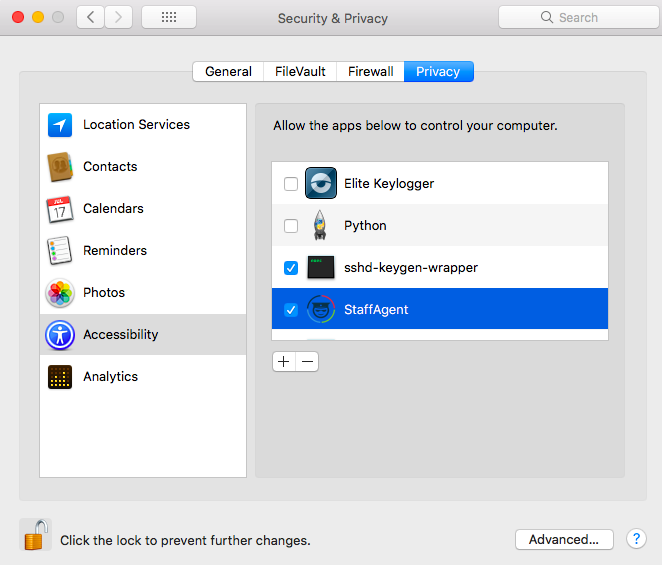The image size is (662, 565).
Task: Select the Python rocket icon
Action: pyautogui.click(x=320, y=225)
